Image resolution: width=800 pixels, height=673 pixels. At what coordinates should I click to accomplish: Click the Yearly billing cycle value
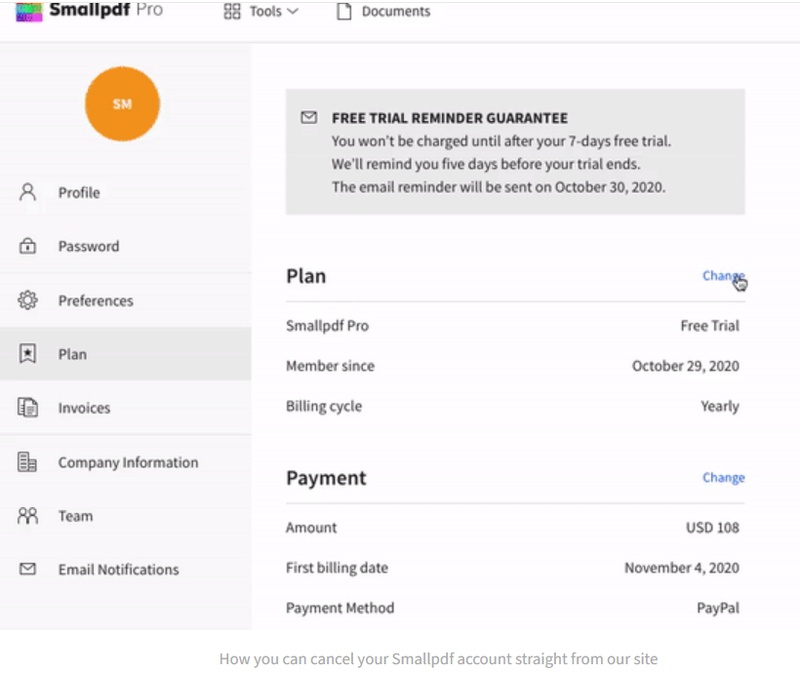click(720, 406)
